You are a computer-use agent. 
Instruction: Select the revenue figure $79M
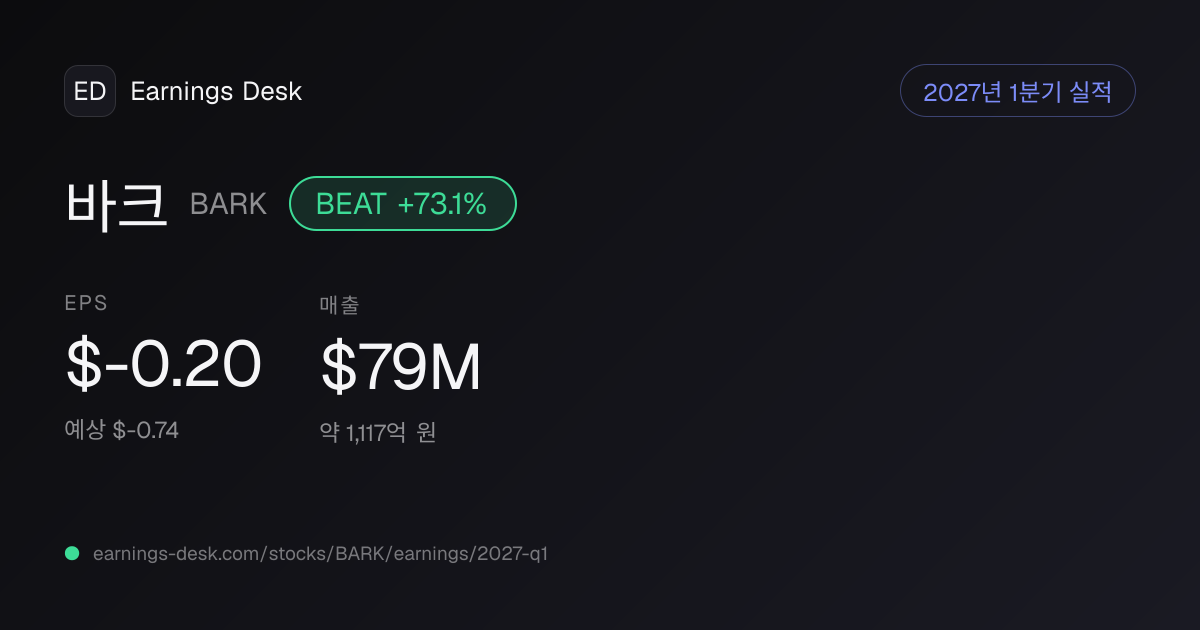[x=401, y=367]
